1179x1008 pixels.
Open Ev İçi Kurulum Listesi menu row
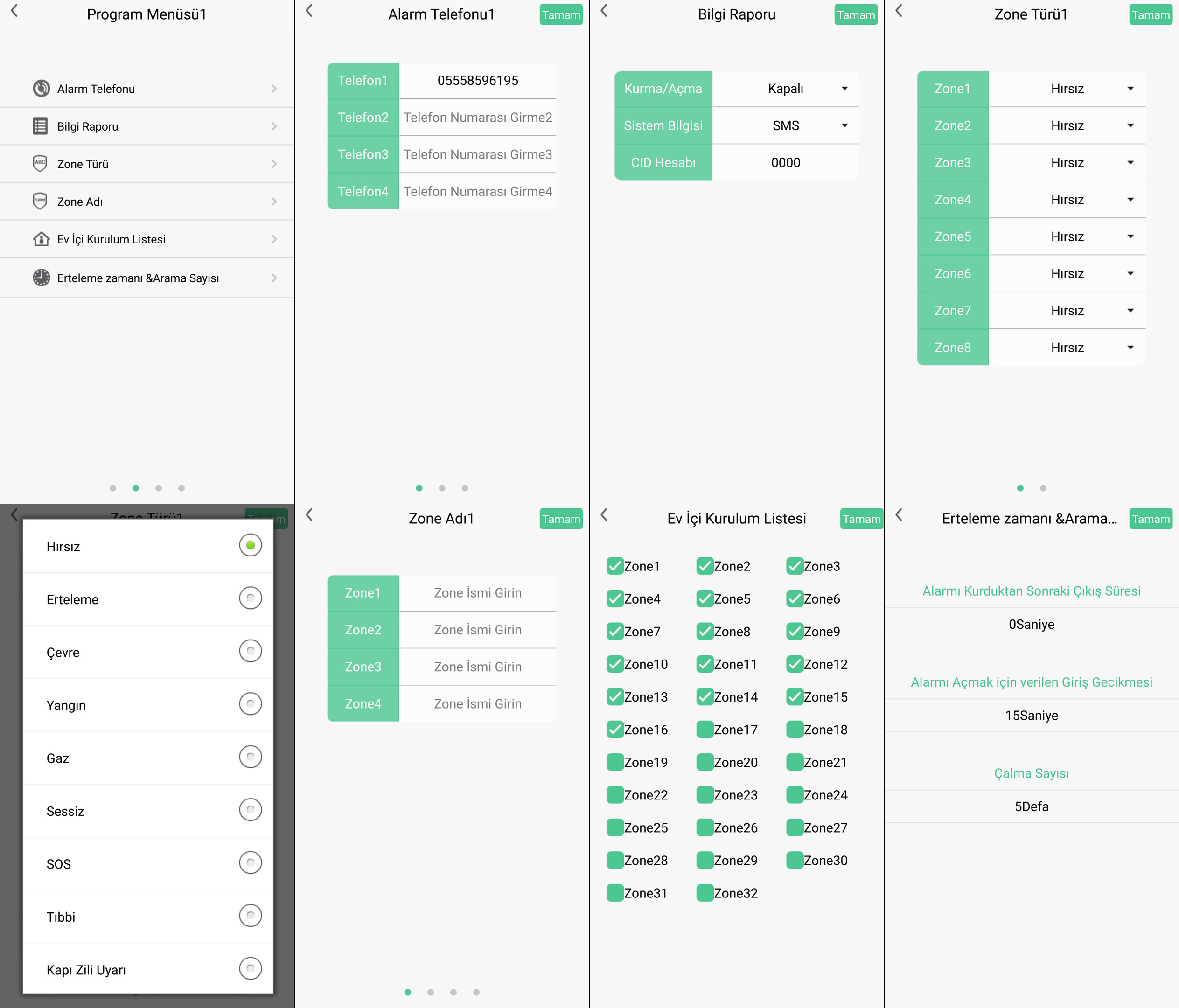[x=147, y=239]
